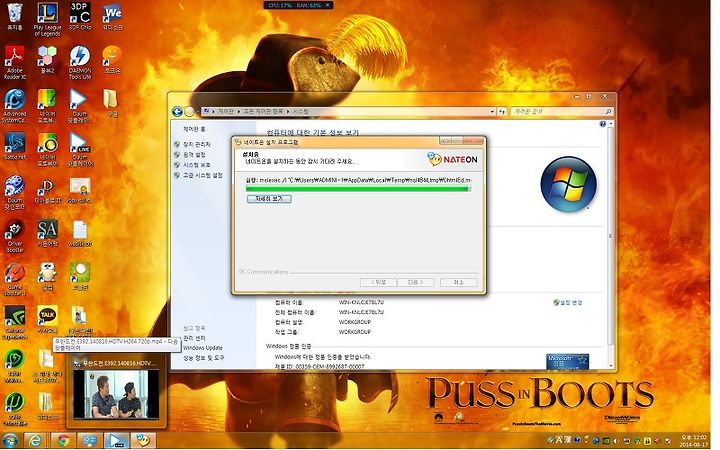Open the owl character shortcut

click(x=48, y=276)
